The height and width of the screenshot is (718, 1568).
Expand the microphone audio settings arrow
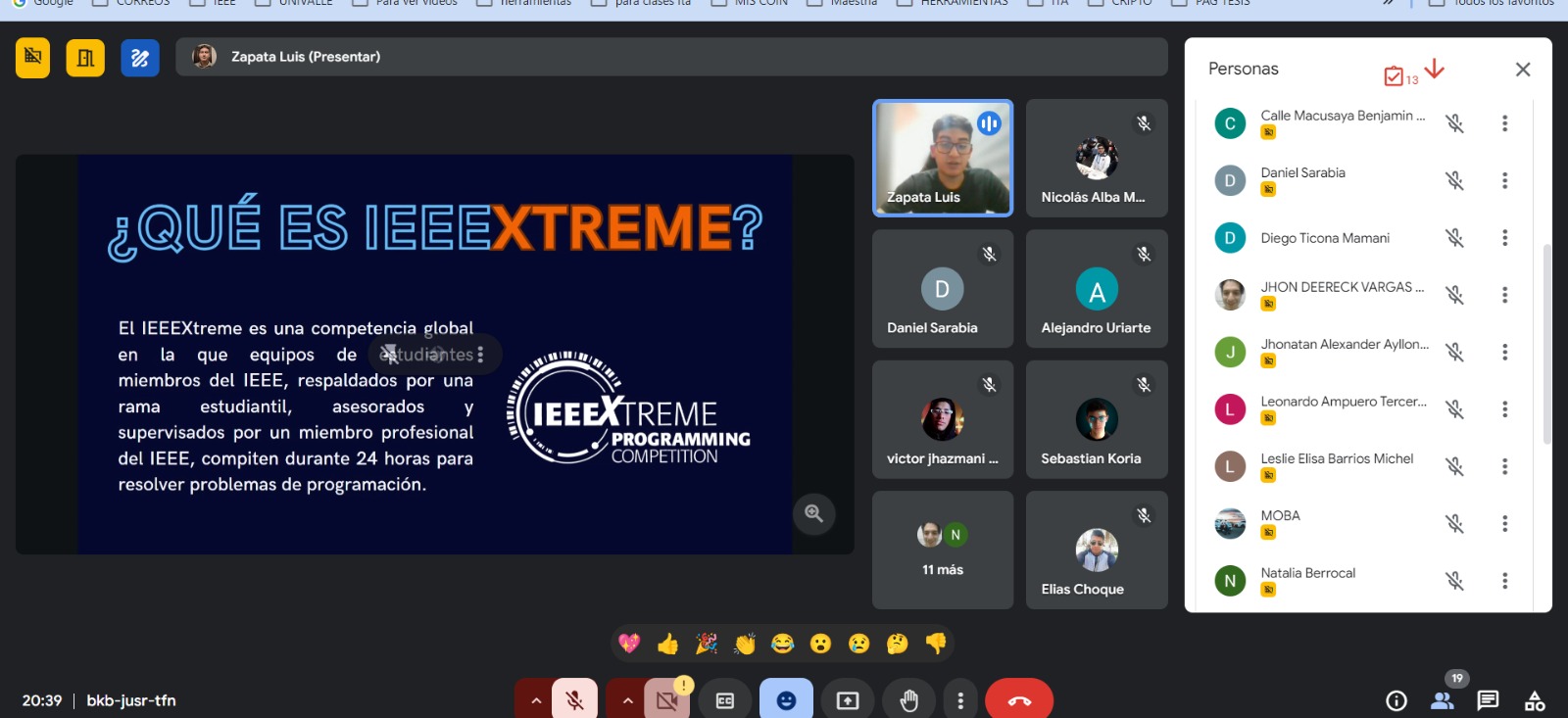tap(535, 700)
